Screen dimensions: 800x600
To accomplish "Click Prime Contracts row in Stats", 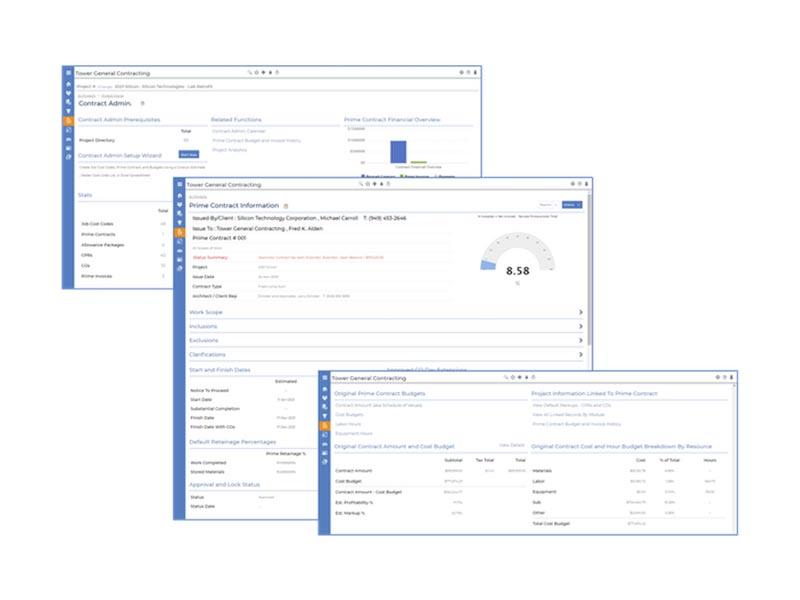I will [123, 234].
